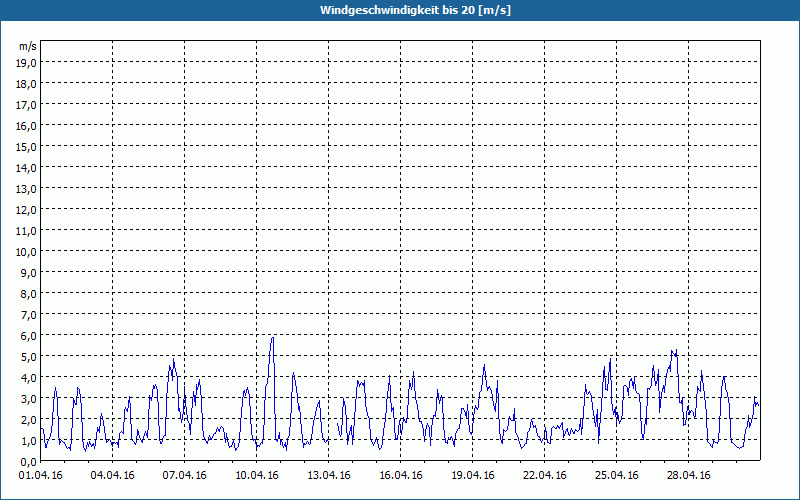This screenshot has height=500, width=800.
Task: Select the 5,0 y-axis label
Action: pos(30,357)
